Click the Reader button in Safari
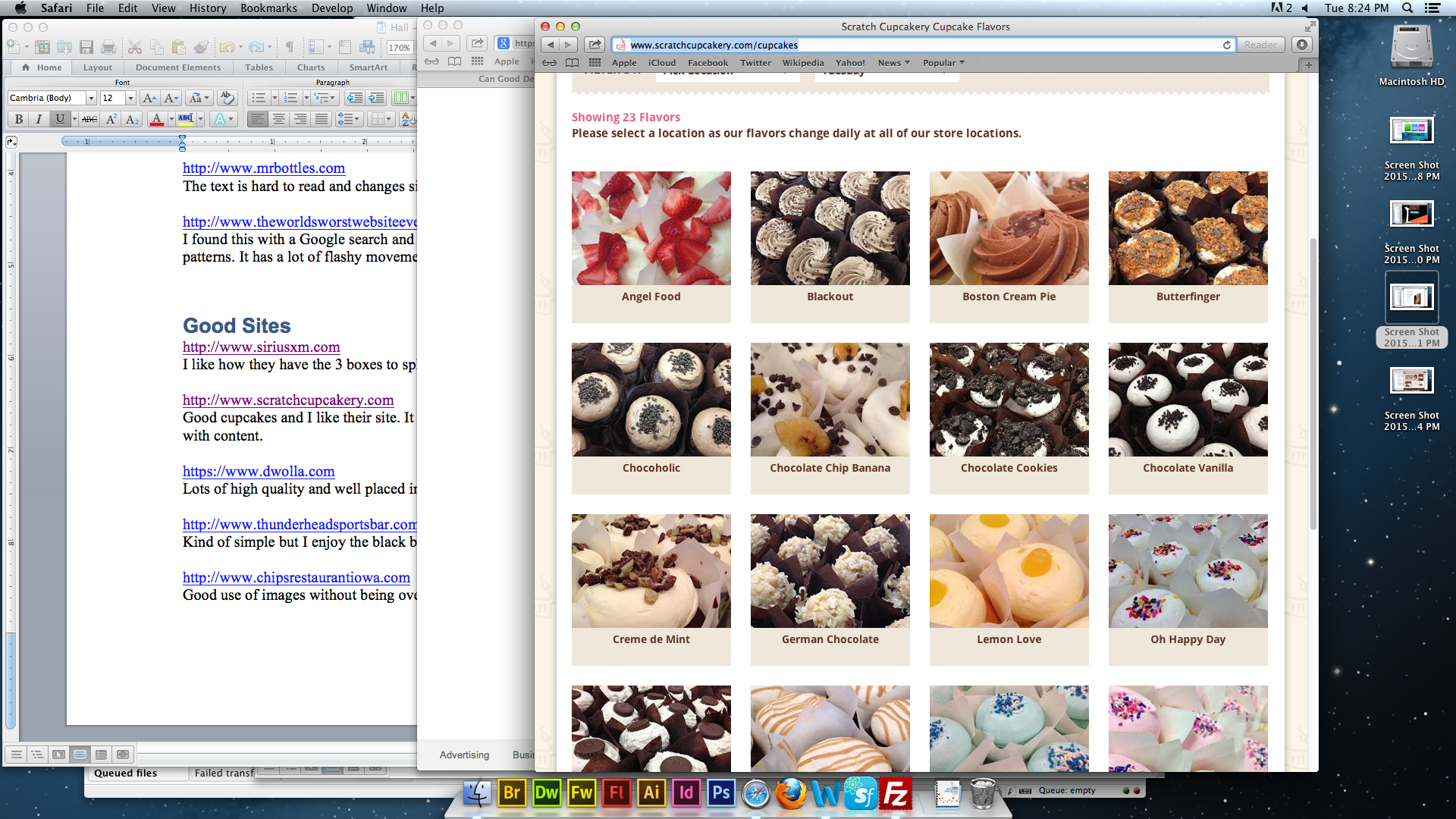The image size is (1456, 819). coord(1260,45)
